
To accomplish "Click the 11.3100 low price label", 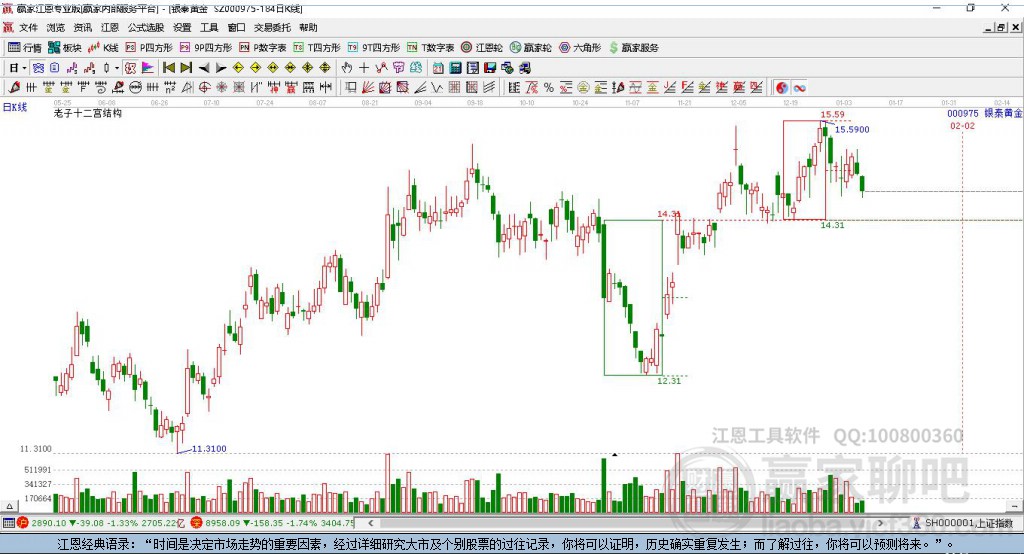I will [x=209, y=449].
